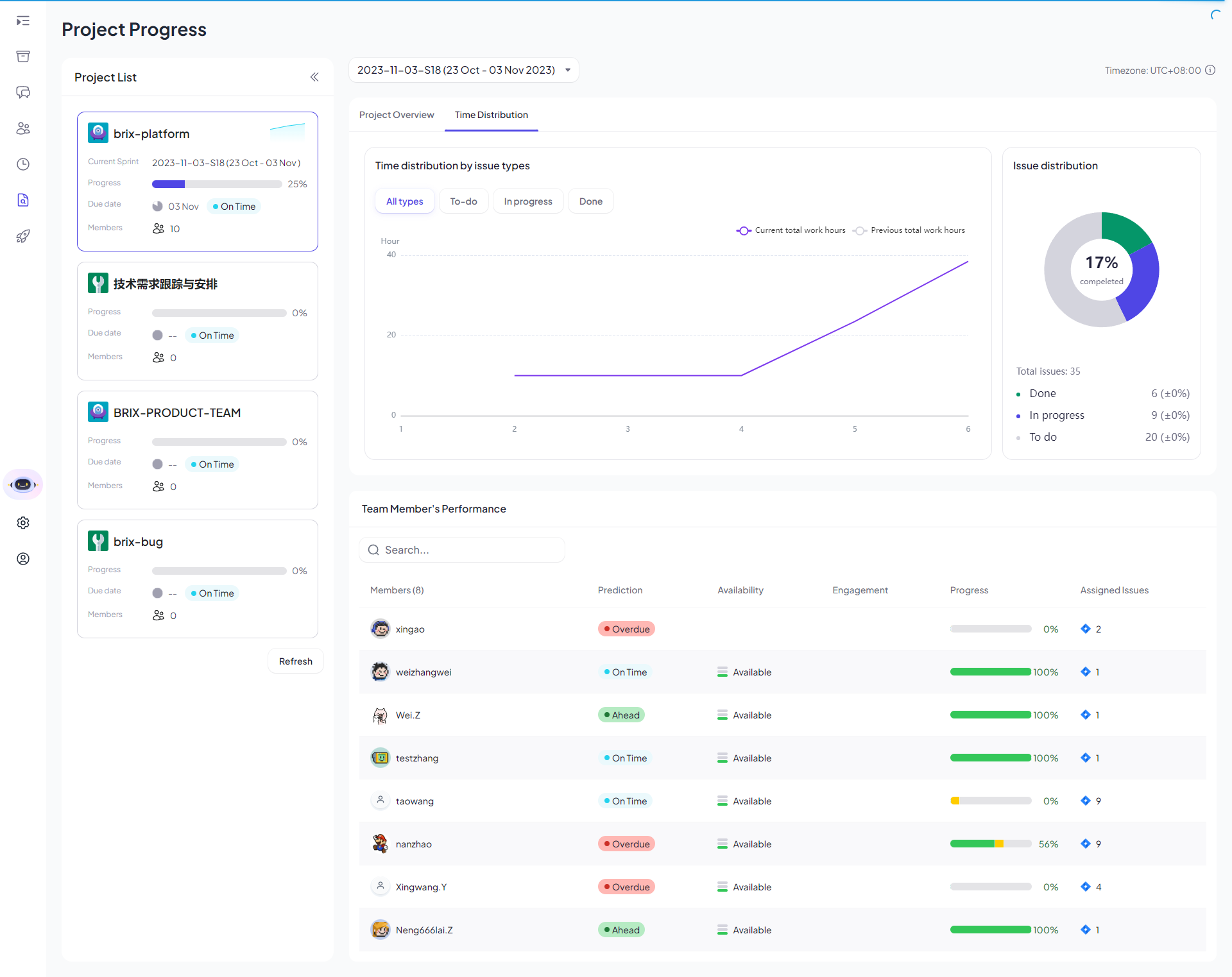Viewport: 1232px width, 977px height.
Task: Click taowang's placeholder avatar
Action: (381, 801)
